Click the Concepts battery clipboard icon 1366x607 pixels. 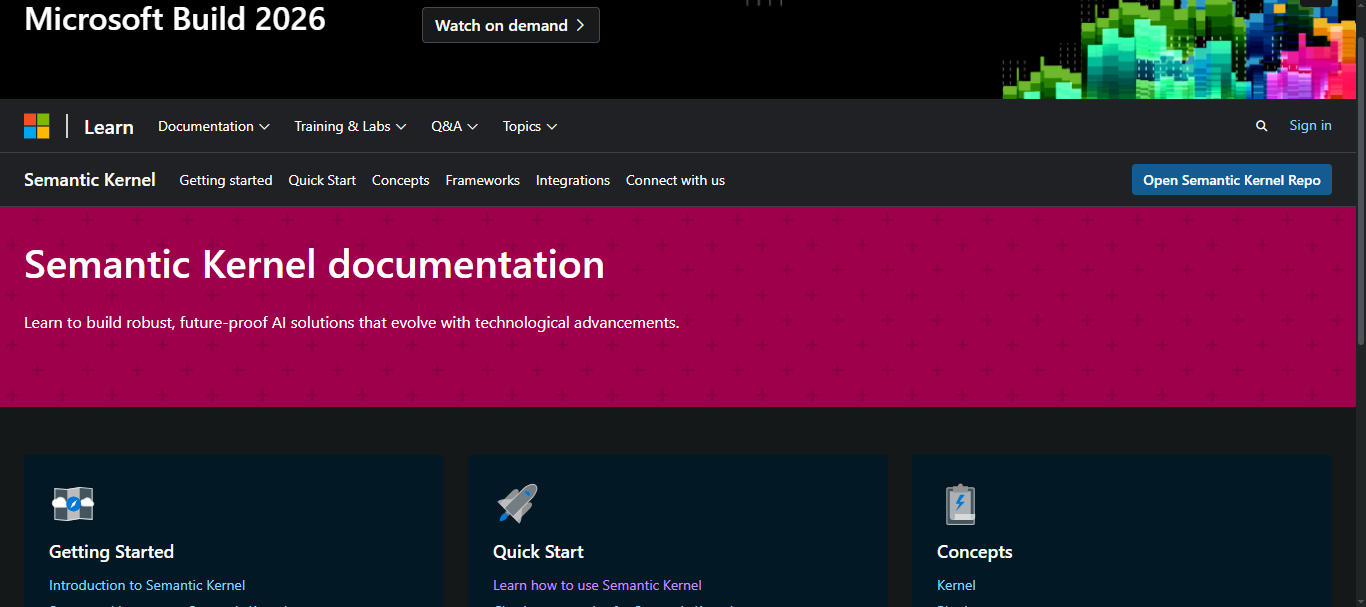tap(960, 504)
